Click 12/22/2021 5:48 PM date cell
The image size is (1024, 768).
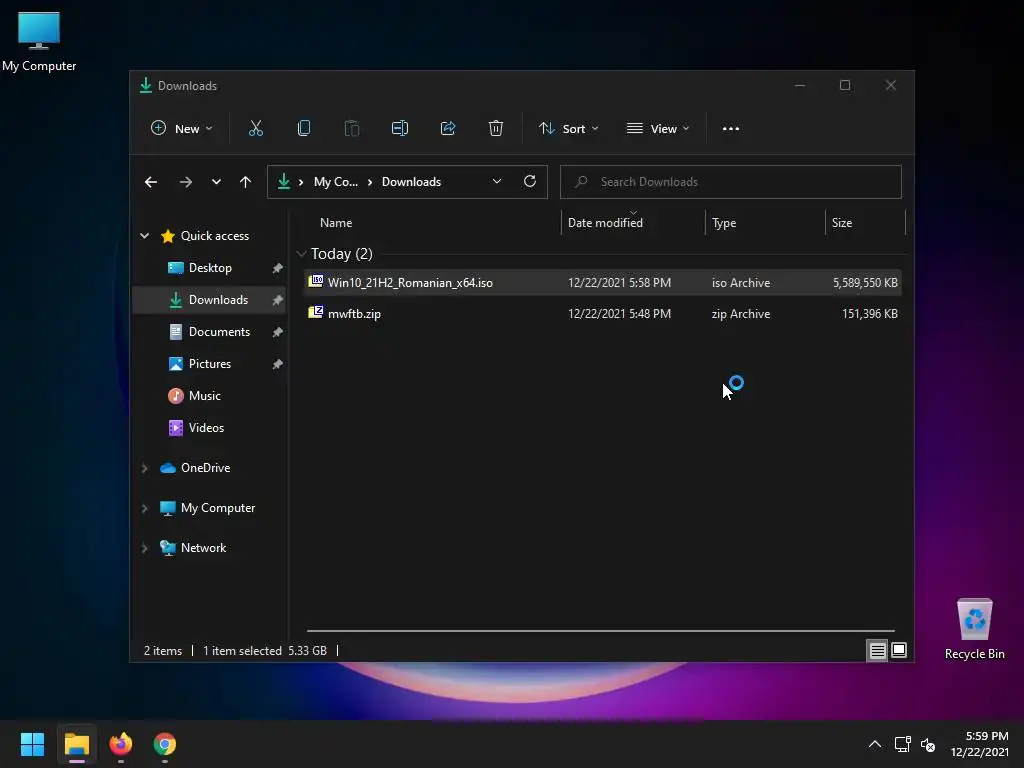click(x=619, y=314)
